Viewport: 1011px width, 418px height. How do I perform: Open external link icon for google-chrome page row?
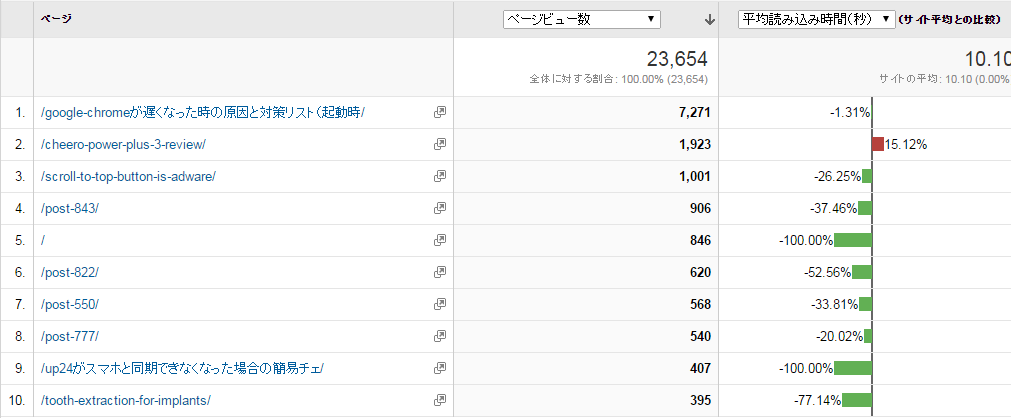[439, 113]
